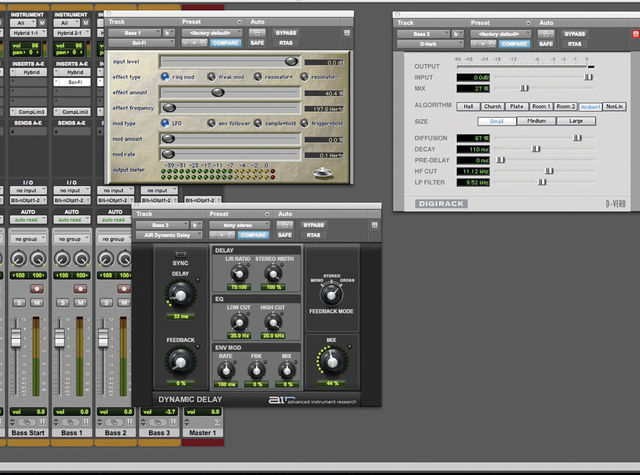The width and height of the screenshot is (640, 475).
Task: Click Compare button in Sci-Fi window
Action: pos(226,43)
